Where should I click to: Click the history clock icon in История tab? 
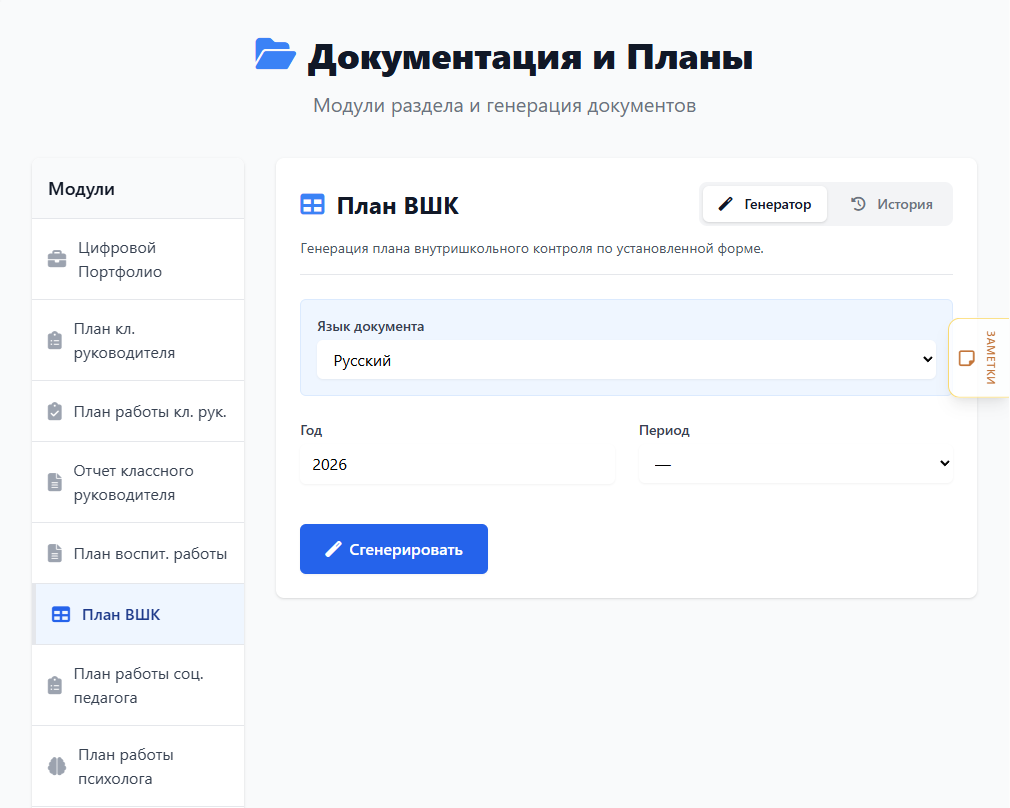coord(858,204)
